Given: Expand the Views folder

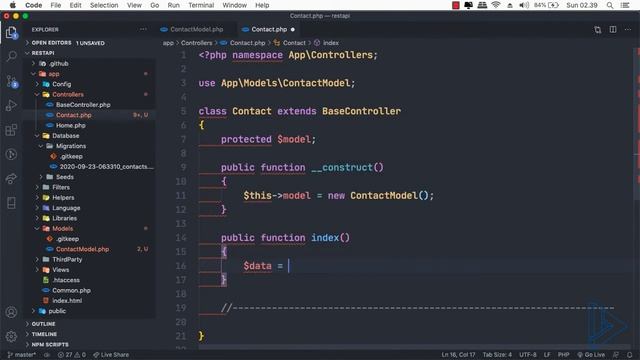Looking at the screenshot, I should [60, 270].
